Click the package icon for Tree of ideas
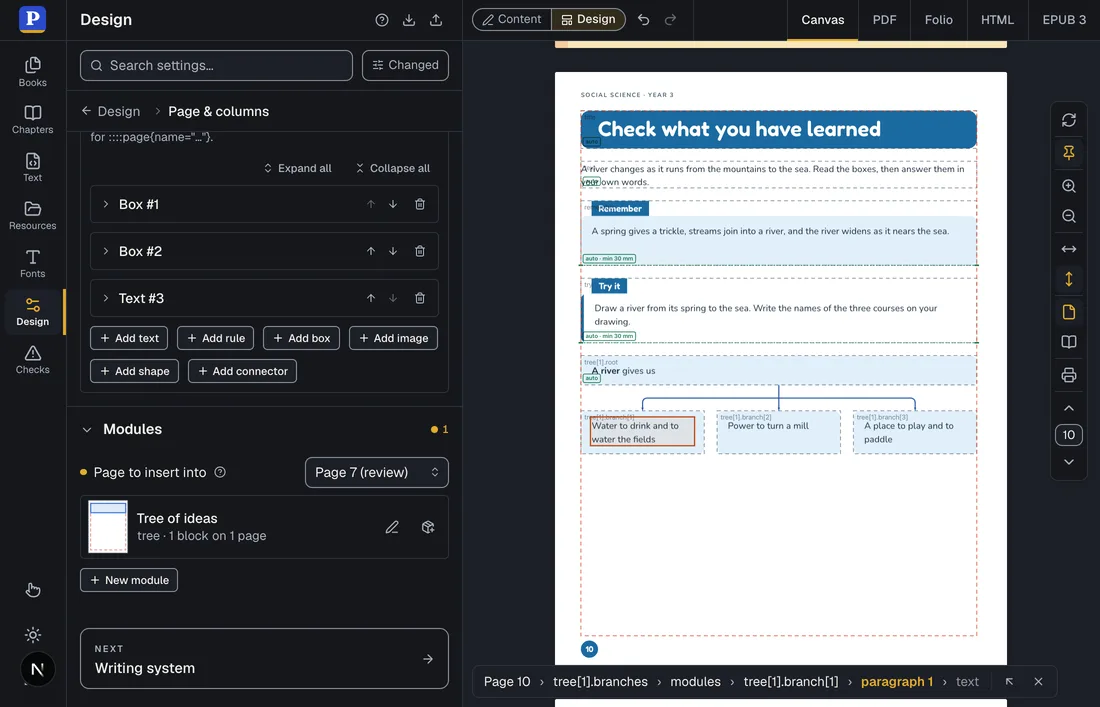1100x707 pixels. 428,527
